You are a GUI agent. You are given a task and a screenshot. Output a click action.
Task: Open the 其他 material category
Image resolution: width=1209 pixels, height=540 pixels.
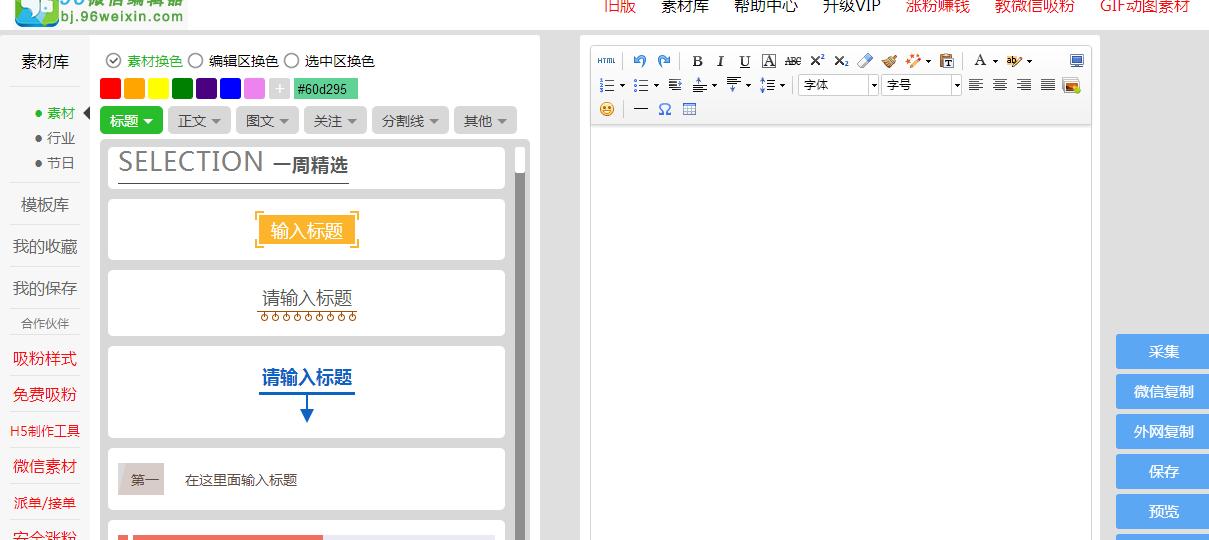click(485, 120)
